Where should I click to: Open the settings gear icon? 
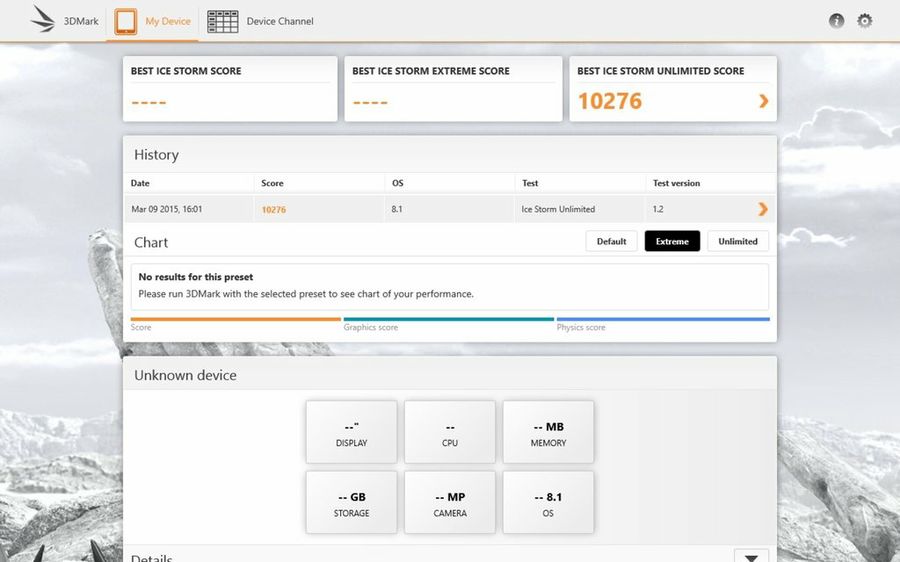pyautogui.click(x=865, y=21)
